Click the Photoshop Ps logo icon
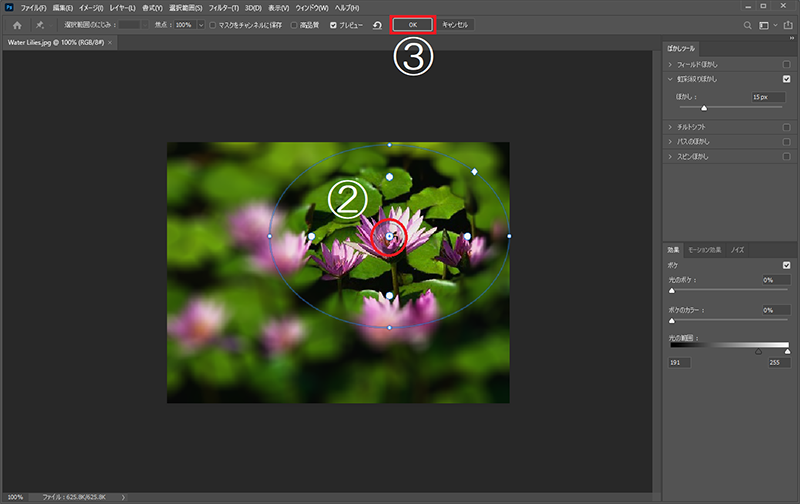This screenshot has width=800, height=504. coord(8,7)
